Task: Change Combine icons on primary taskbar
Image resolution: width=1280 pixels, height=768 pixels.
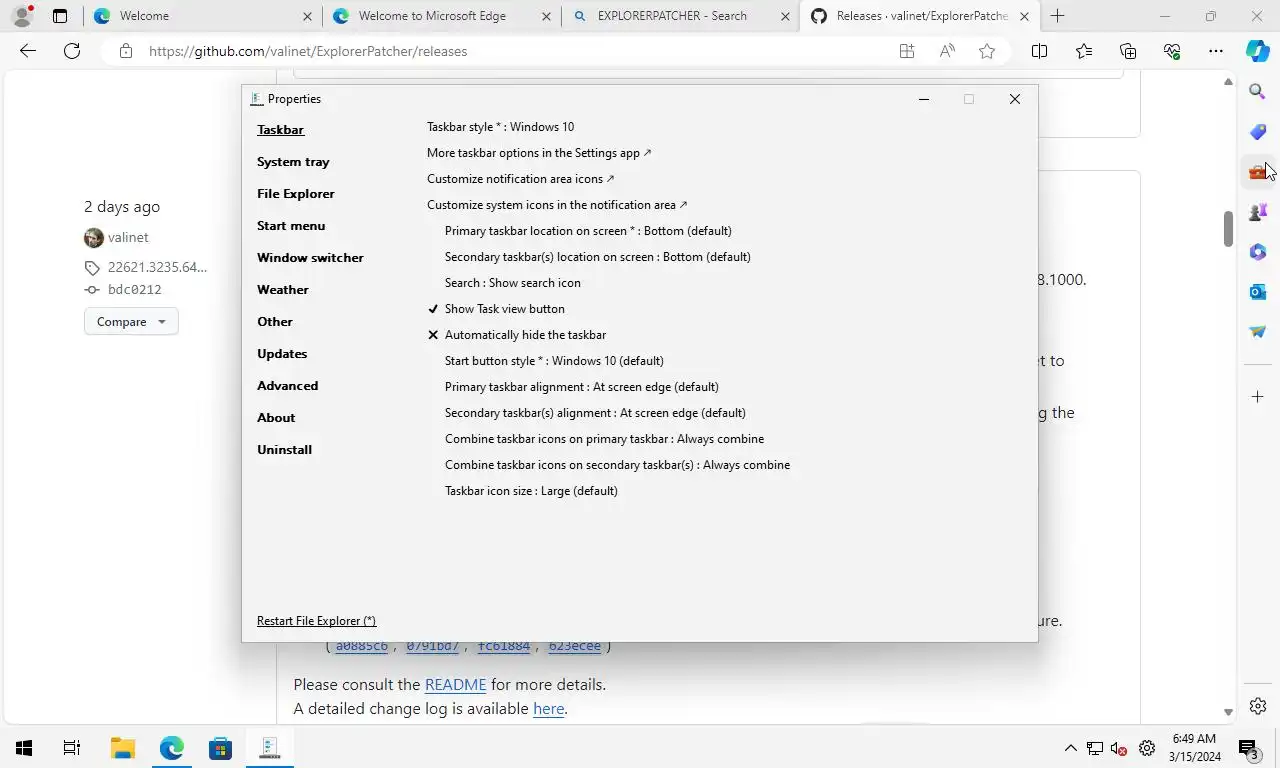Action: point(604,439)
